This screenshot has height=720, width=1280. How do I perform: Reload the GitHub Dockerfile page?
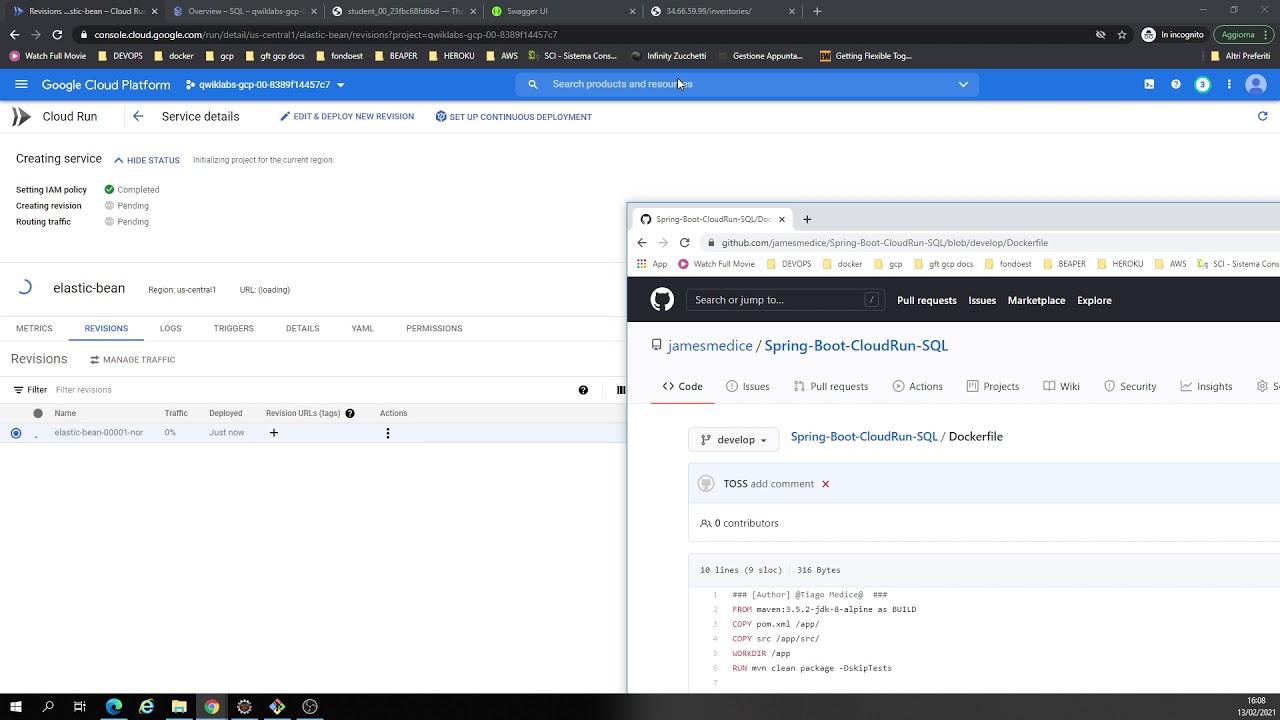click(684, 243)
